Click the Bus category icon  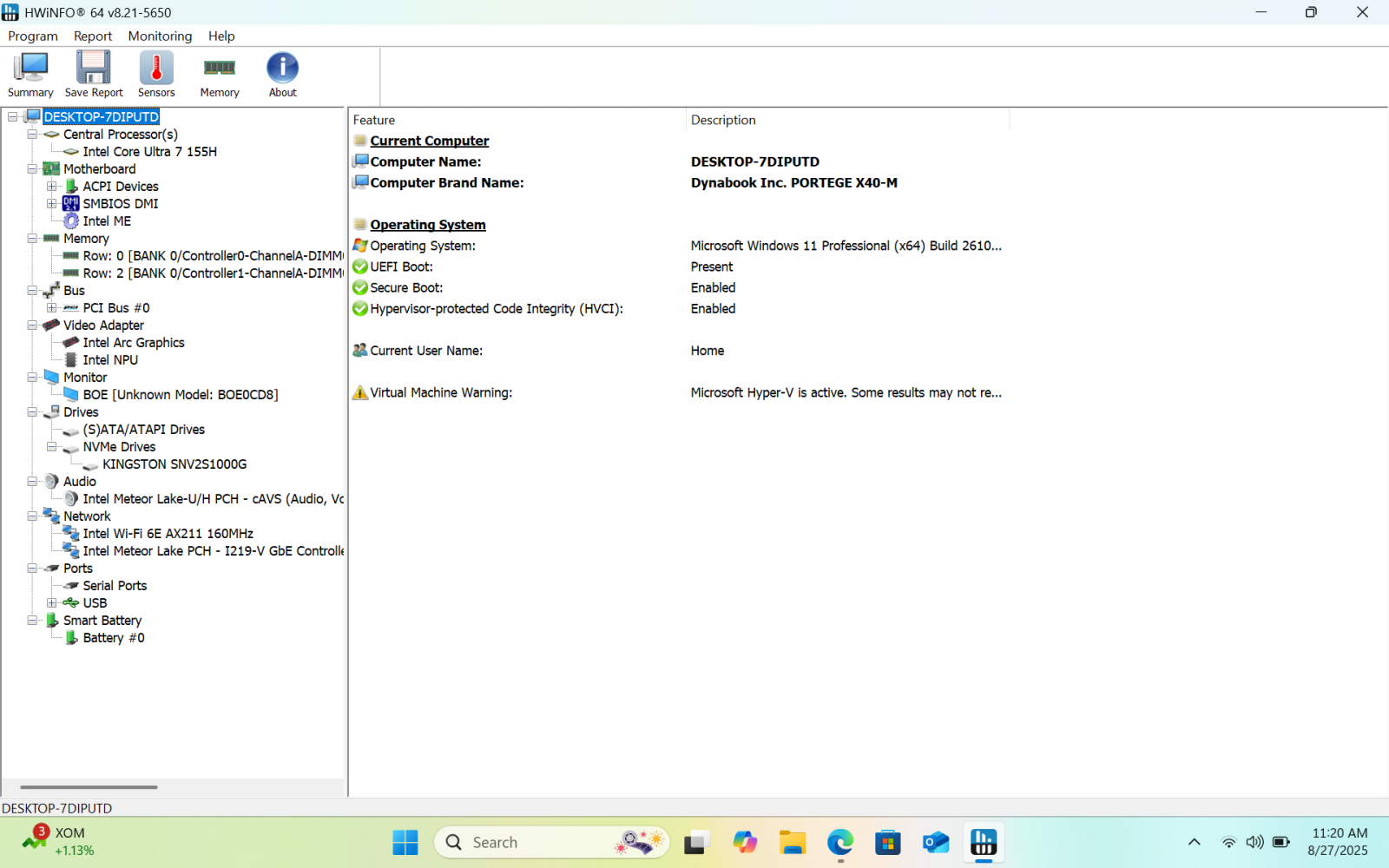pyautogui.click(x=52, y=290)
